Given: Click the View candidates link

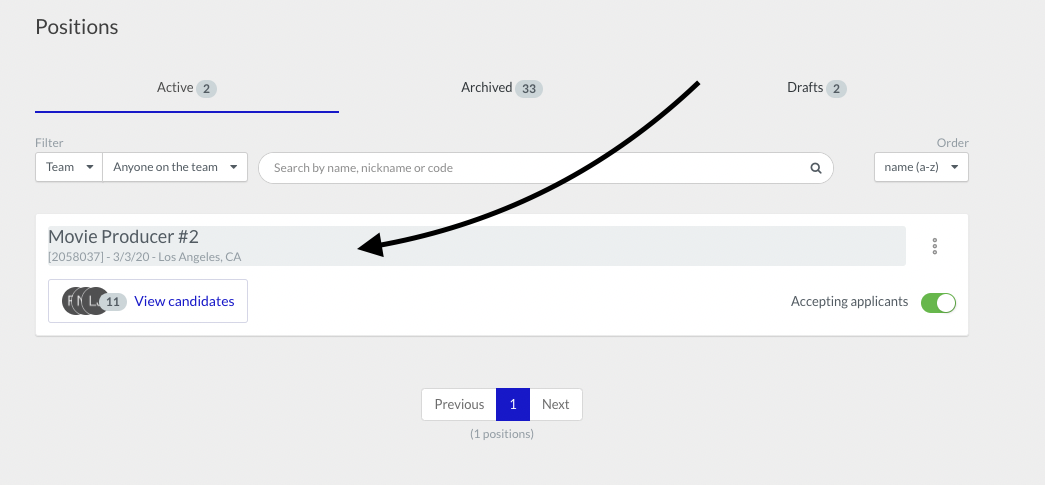Looking at the screenshot, I should tap(184, 301).
